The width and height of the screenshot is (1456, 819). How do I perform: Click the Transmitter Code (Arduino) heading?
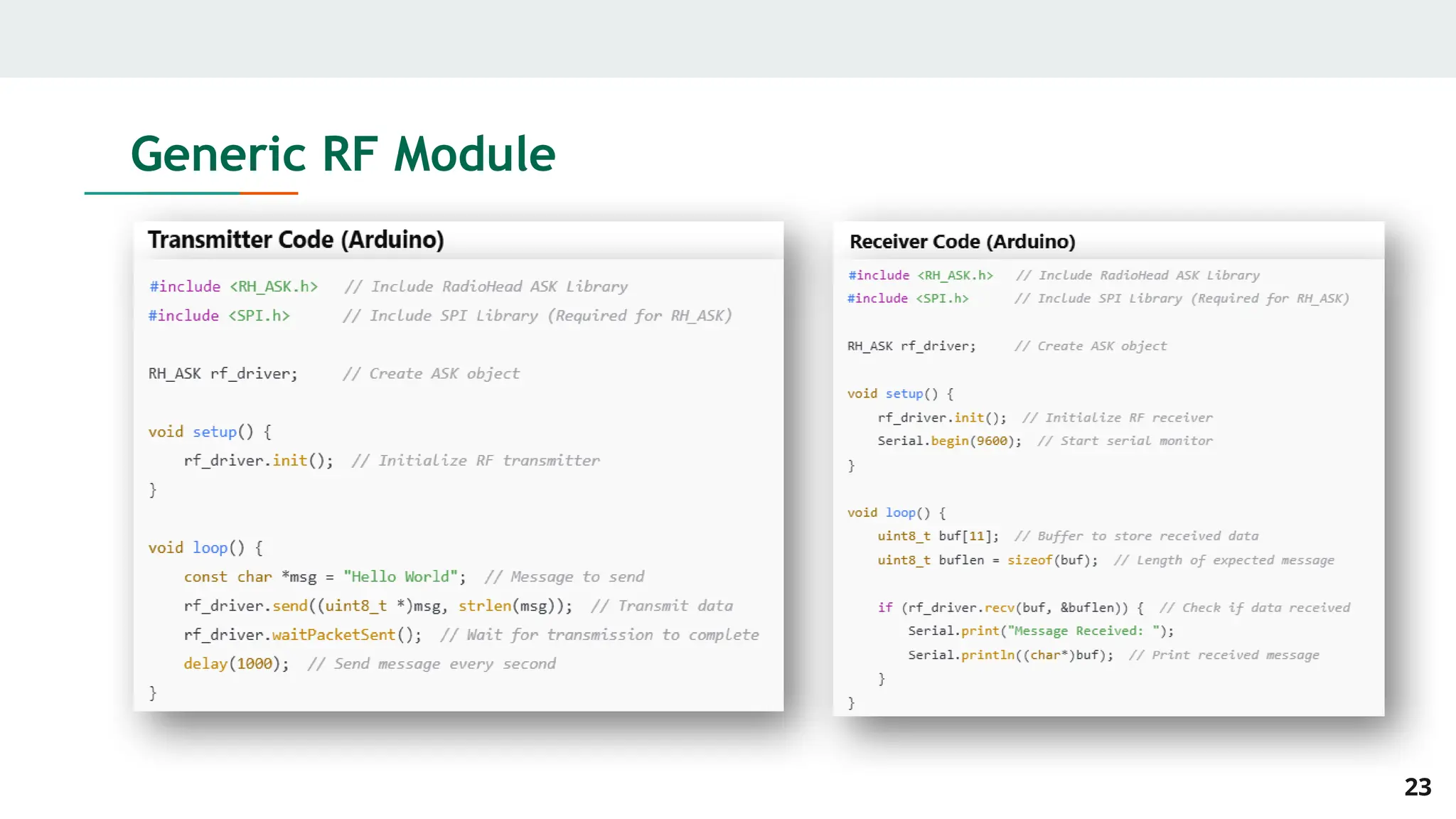click(x=296, y=240)
